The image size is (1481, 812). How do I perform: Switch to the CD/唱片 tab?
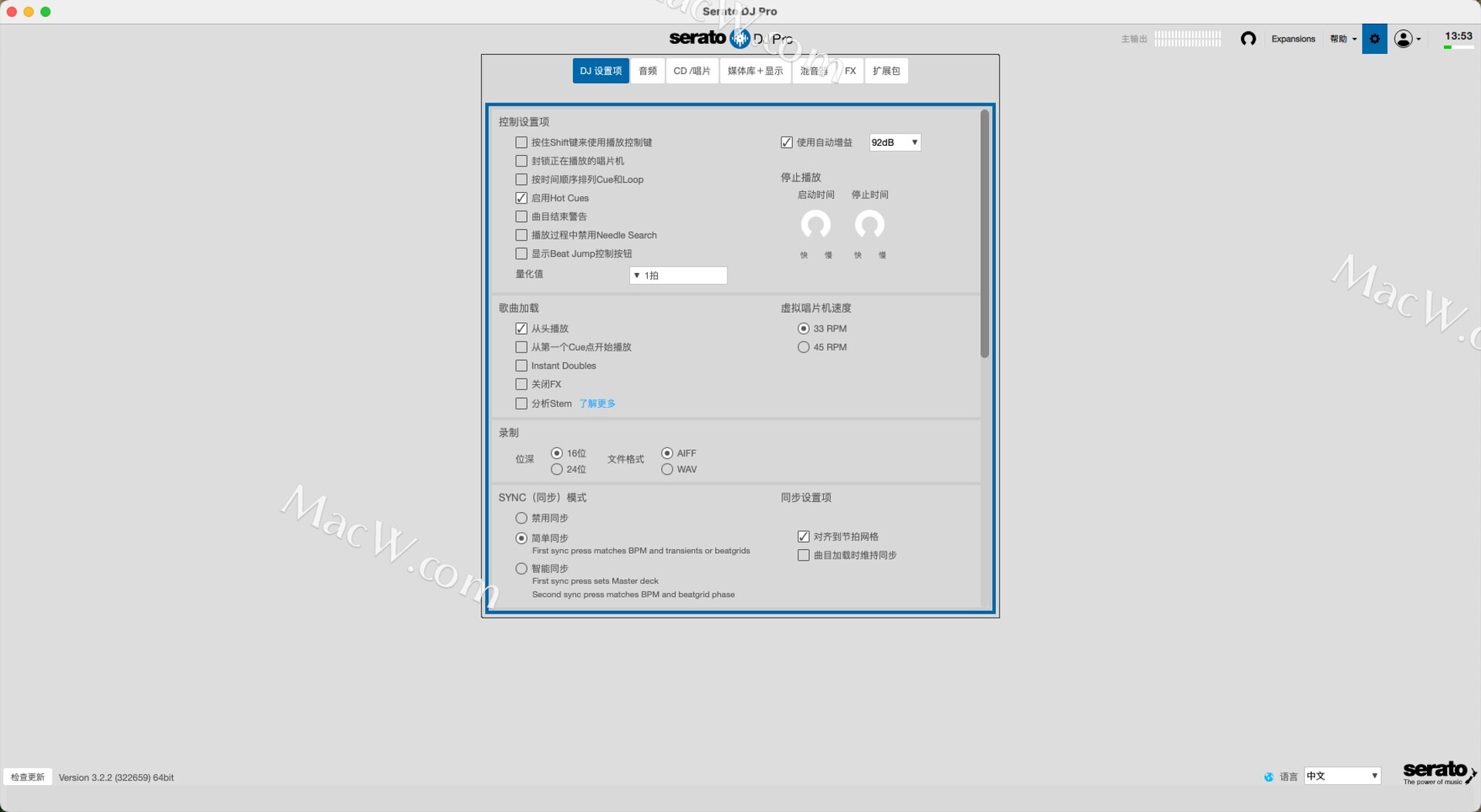[x=692, y=71]
